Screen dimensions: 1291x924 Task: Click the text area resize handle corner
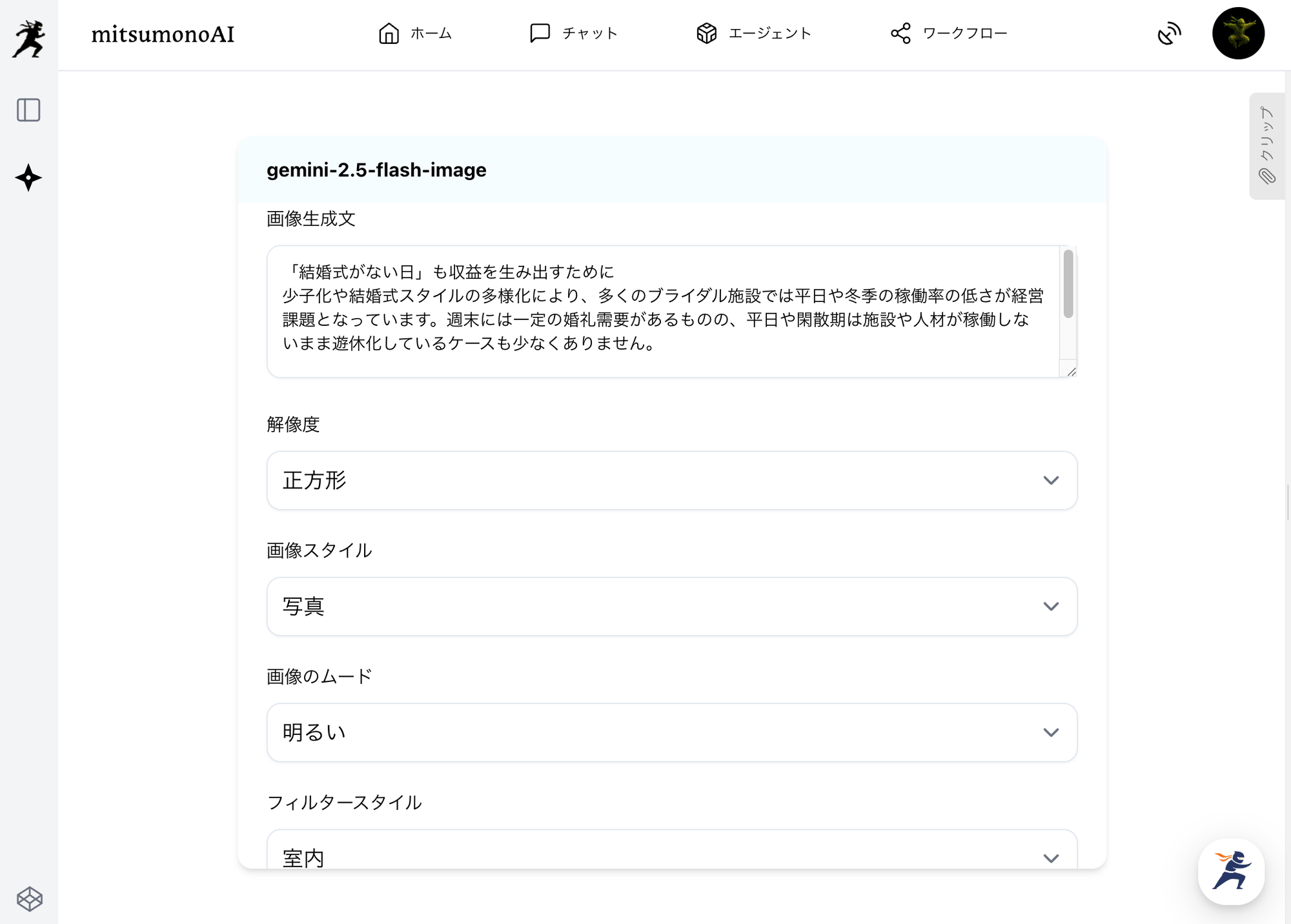1072,372
